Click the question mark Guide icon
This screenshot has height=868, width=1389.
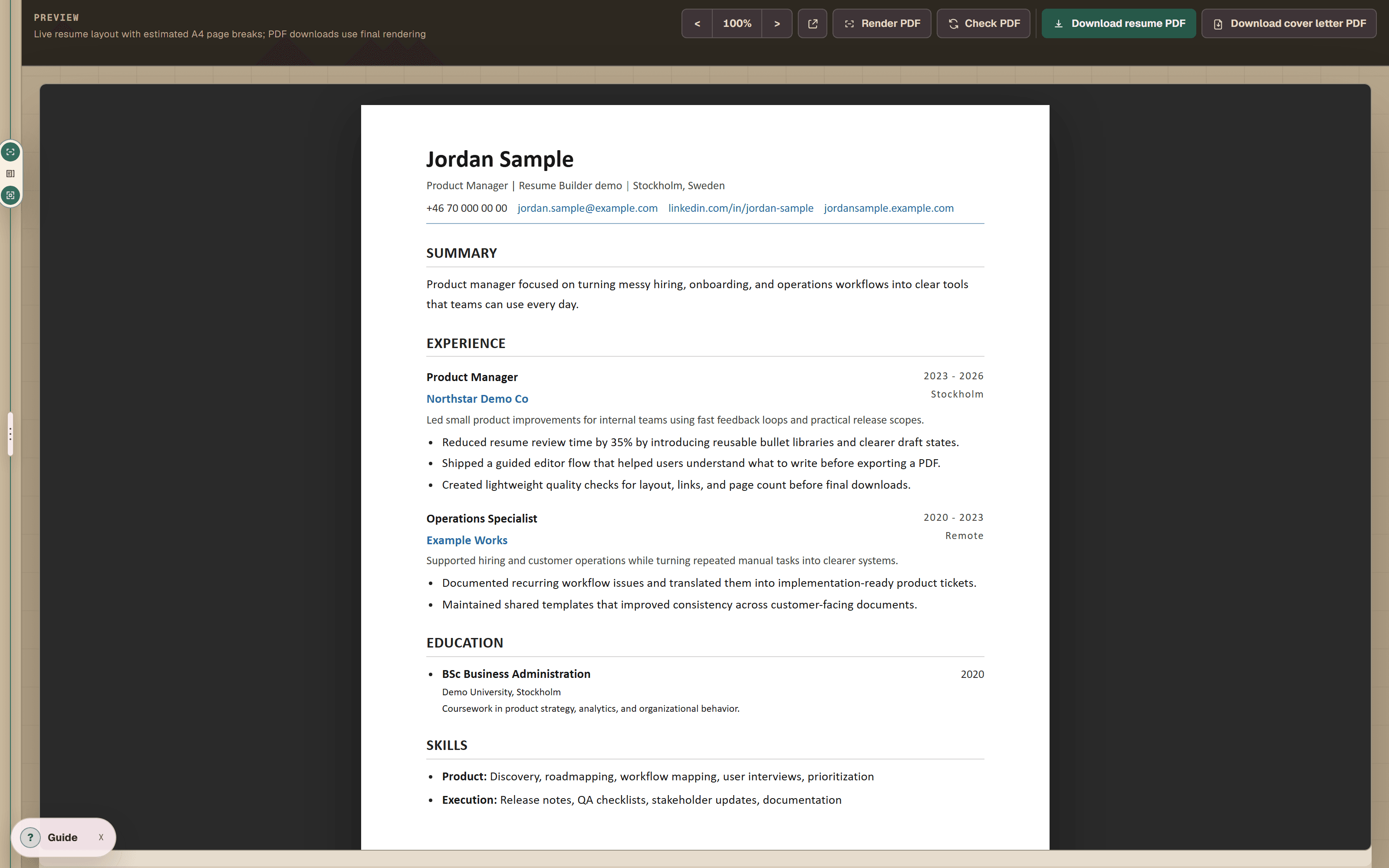tap(30, 838)
